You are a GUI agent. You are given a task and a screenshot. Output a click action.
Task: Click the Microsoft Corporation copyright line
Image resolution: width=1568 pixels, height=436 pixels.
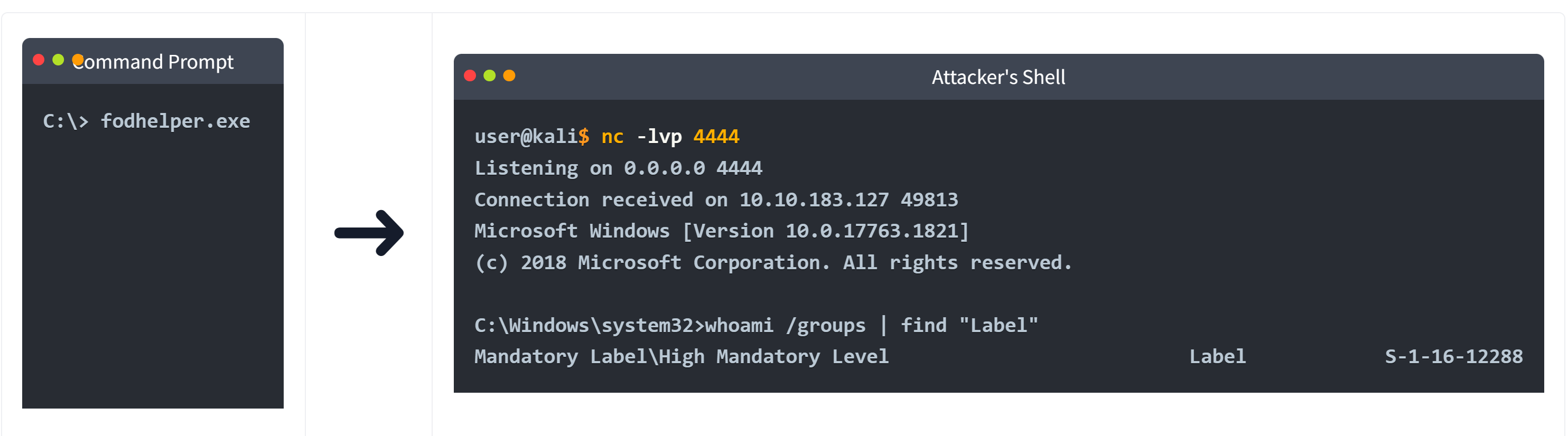pyautogui.click(x=773, y=263)
